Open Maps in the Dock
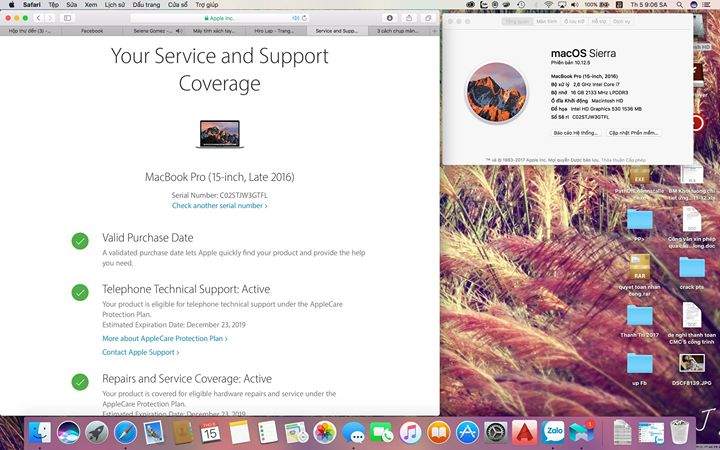 [296, 433]
